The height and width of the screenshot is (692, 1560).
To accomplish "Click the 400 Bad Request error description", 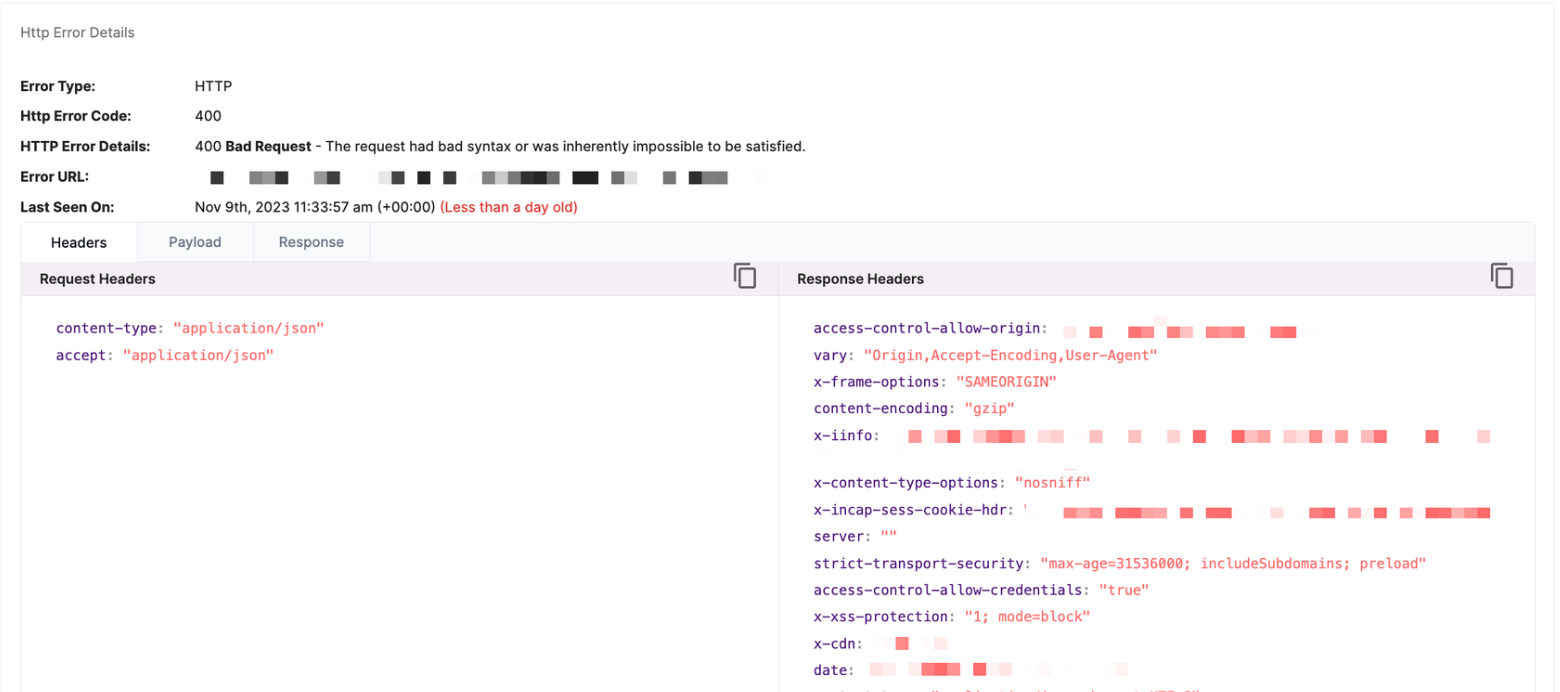I will point(500,146).
